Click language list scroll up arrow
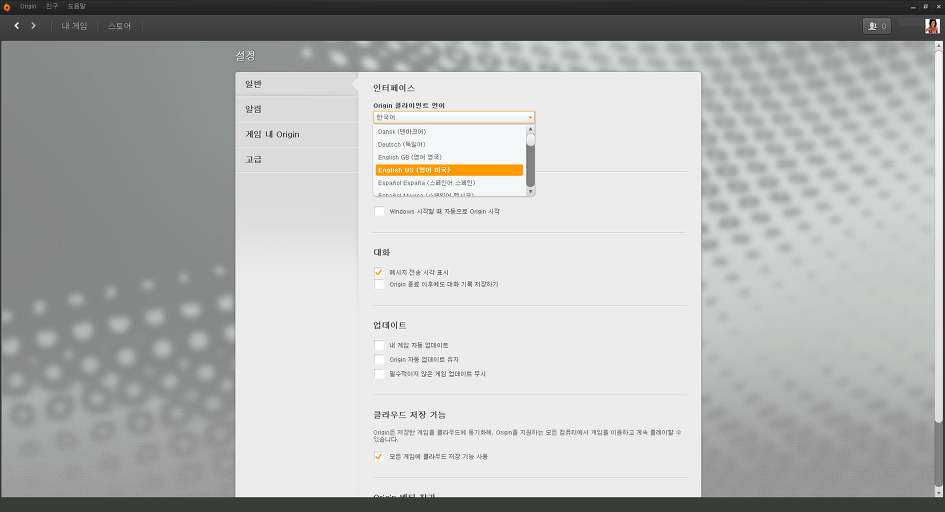This screenshot has width=945, height=512. click(530, 129)
